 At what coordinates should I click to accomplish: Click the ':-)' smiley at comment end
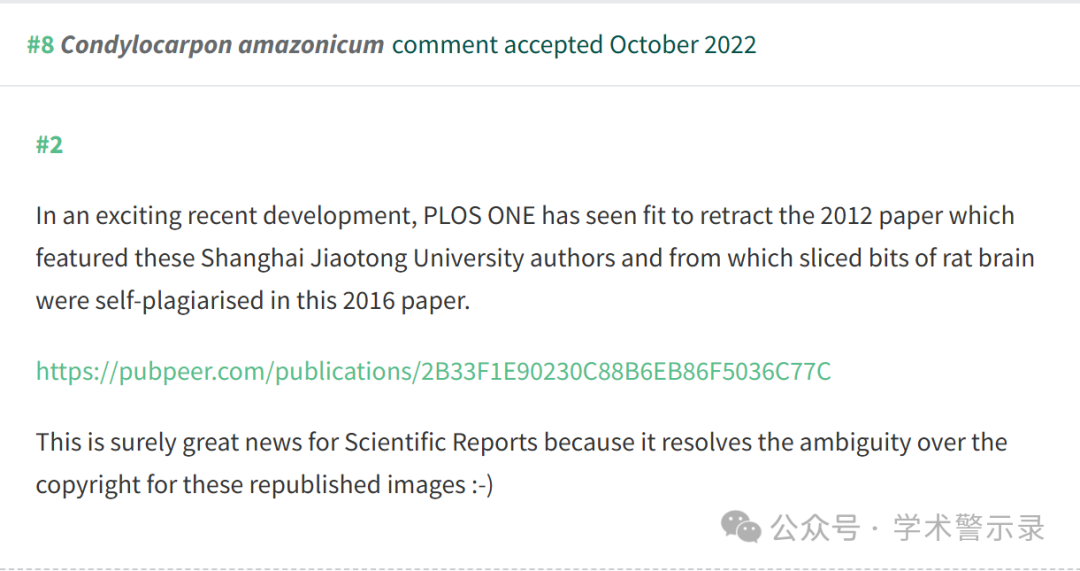[482, 485]
